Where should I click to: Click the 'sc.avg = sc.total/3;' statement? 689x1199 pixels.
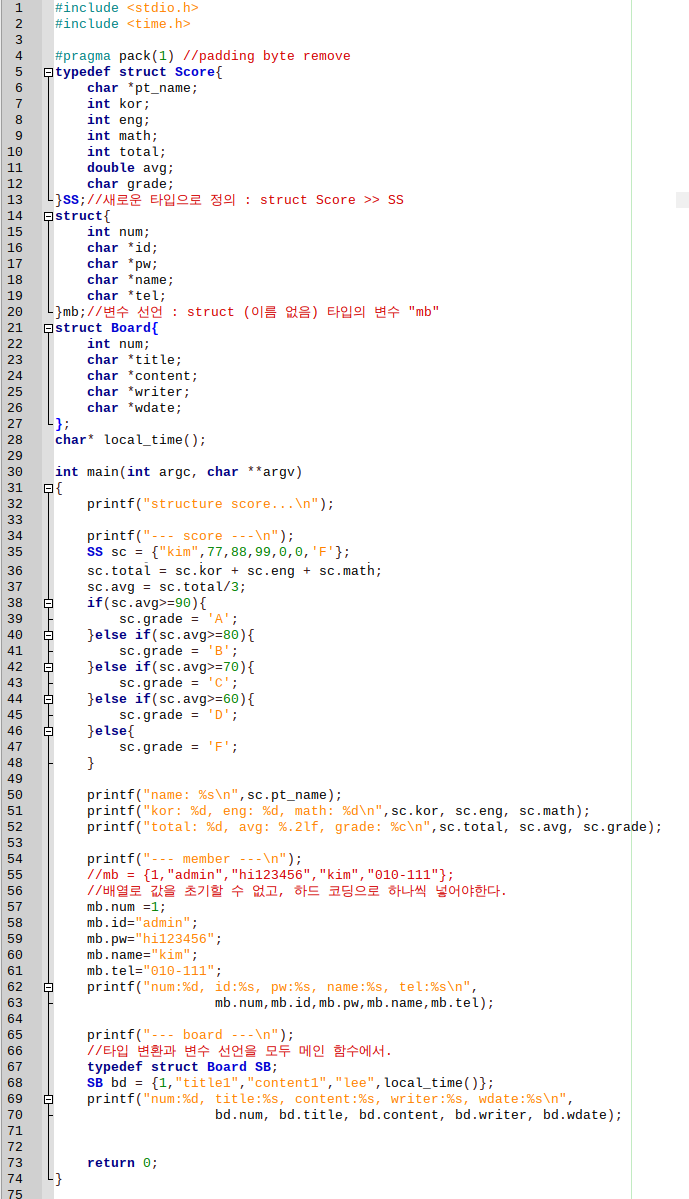167,588
